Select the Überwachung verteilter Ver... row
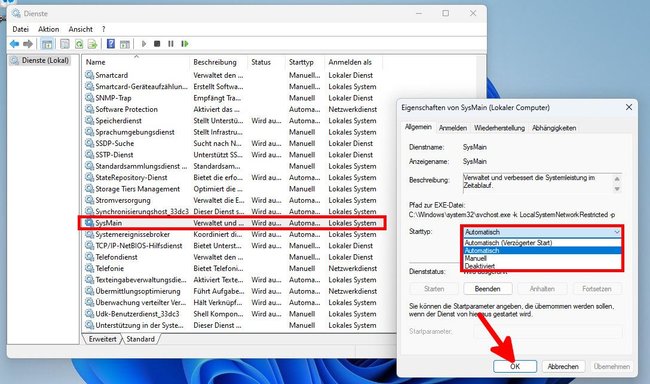 [232, 302]
